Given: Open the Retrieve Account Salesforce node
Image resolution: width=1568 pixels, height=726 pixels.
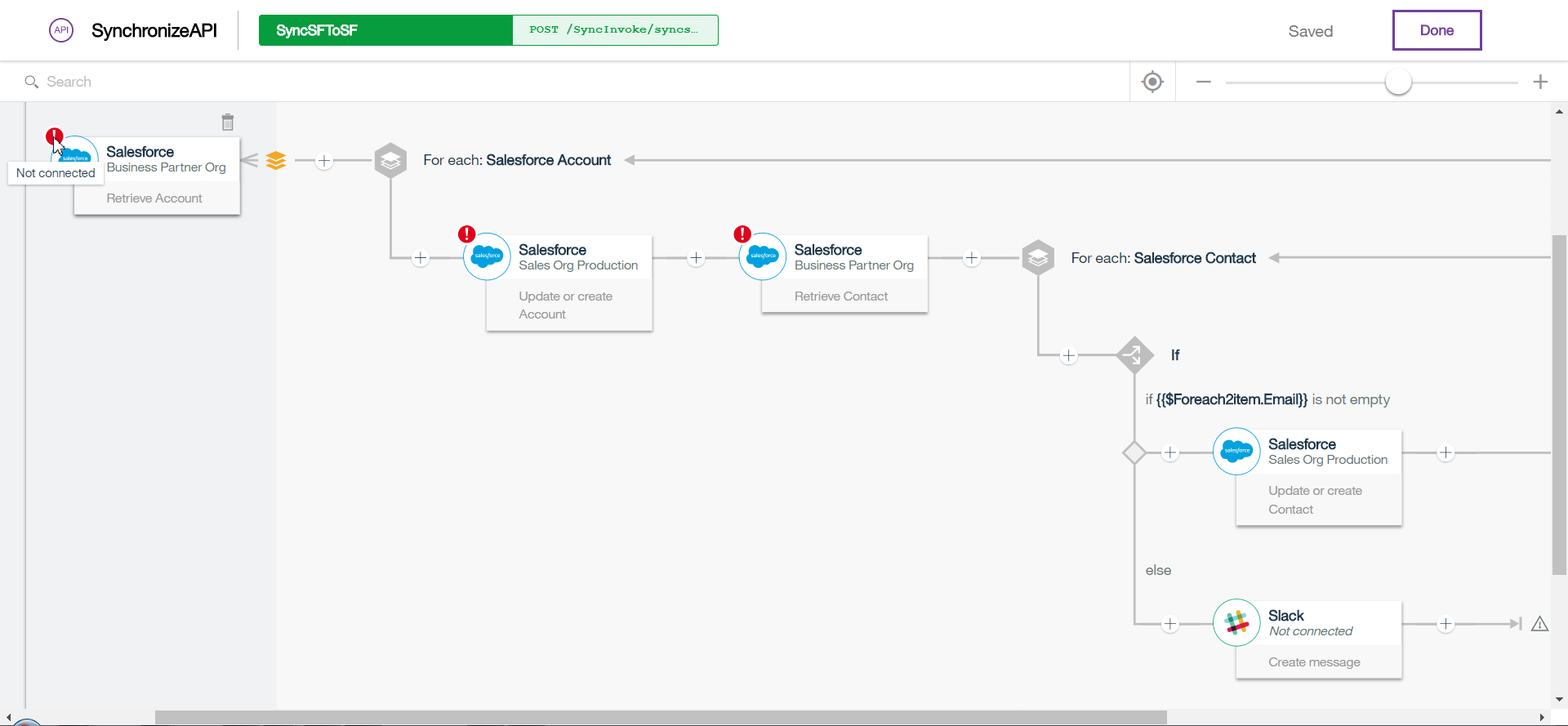Looking at the screenshot, I should (157, 176).
